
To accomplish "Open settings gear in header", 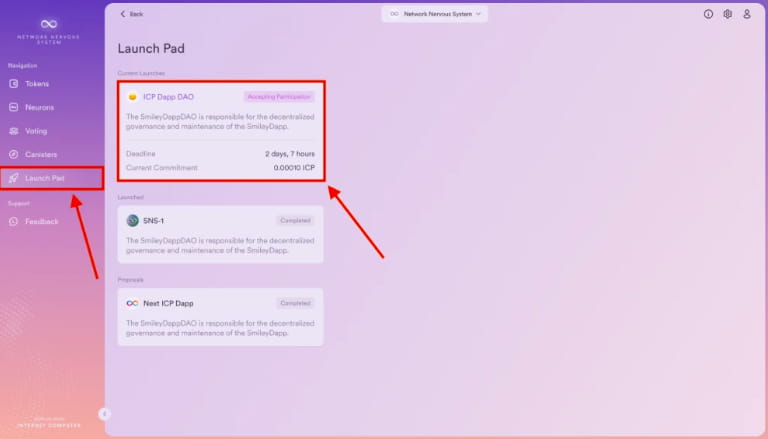I will pyautogui.click(x=728, y=14).
